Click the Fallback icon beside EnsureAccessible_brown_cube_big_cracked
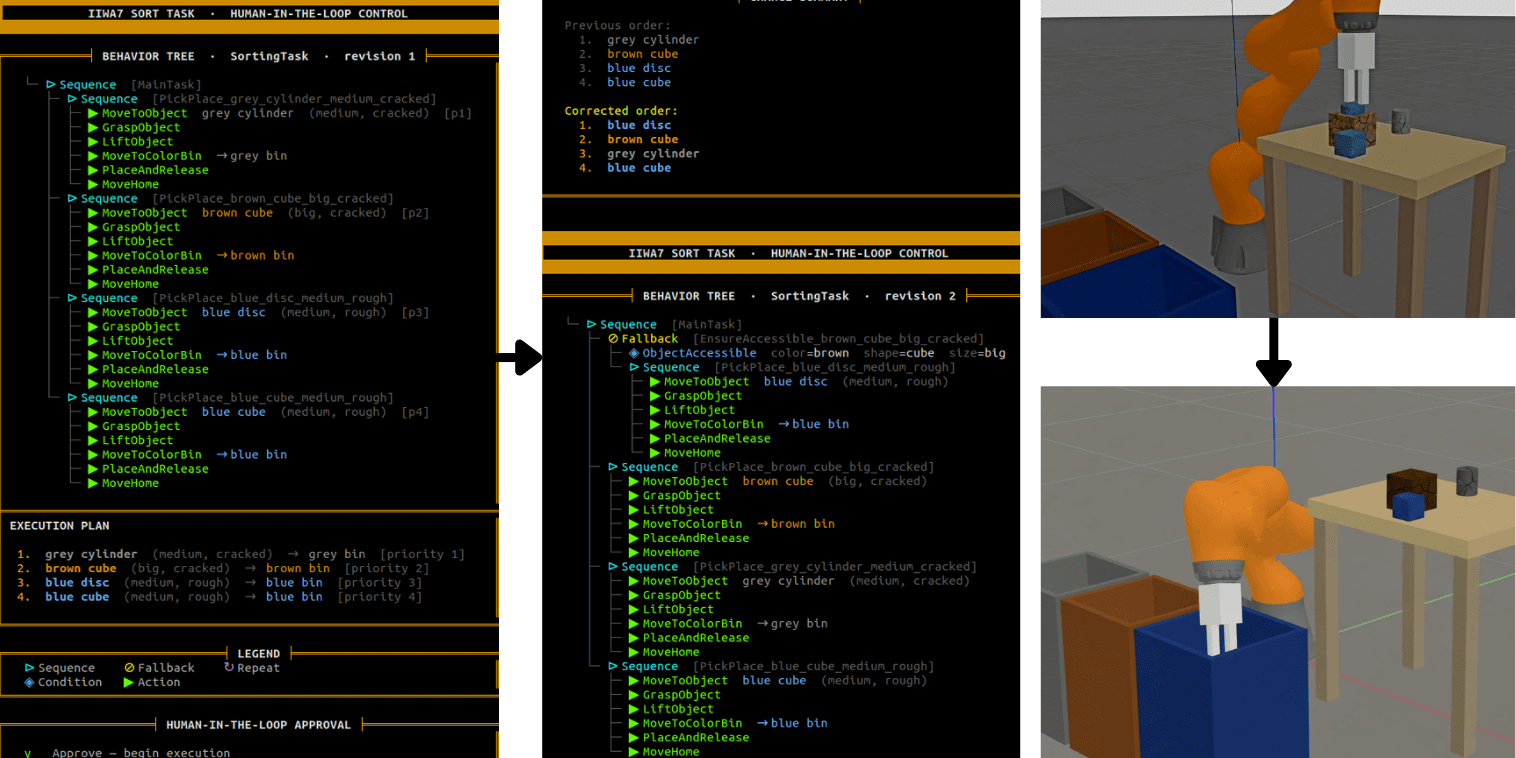The width and height of the screenshot is (1516, 758). click(x=613, y=339)
